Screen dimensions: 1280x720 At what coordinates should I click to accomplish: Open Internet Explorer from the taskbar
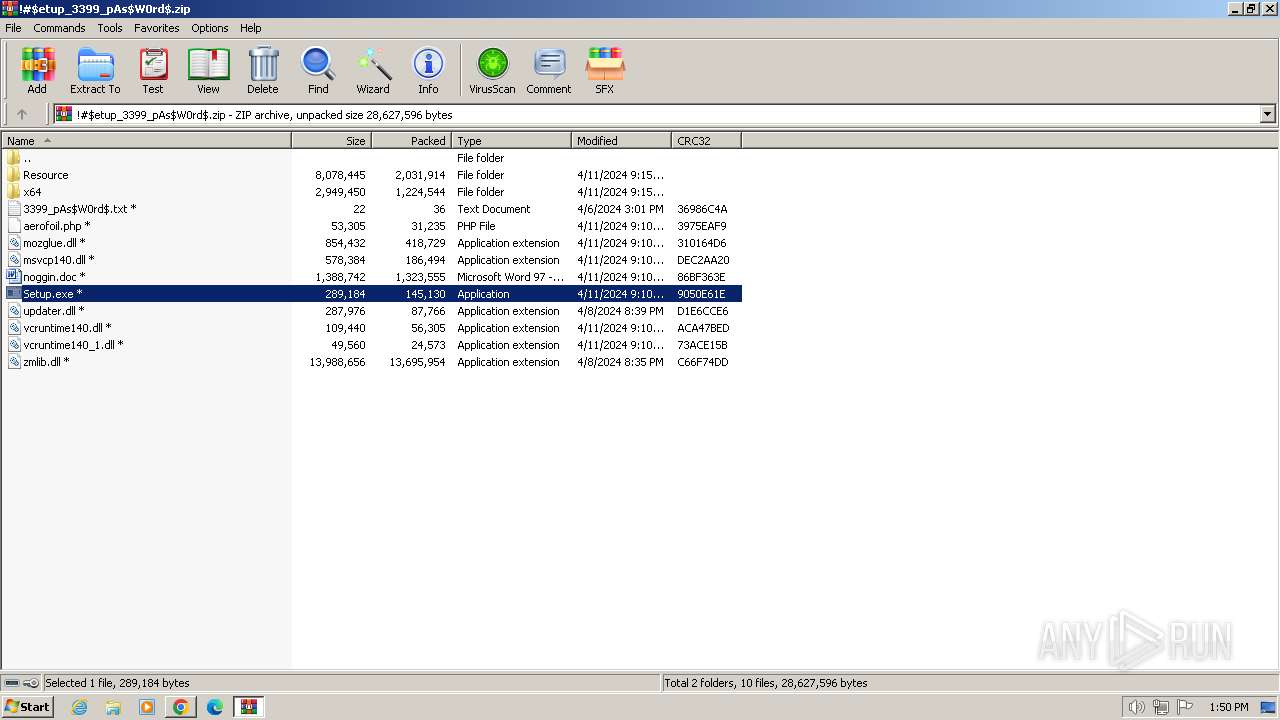tap(79, 707)
